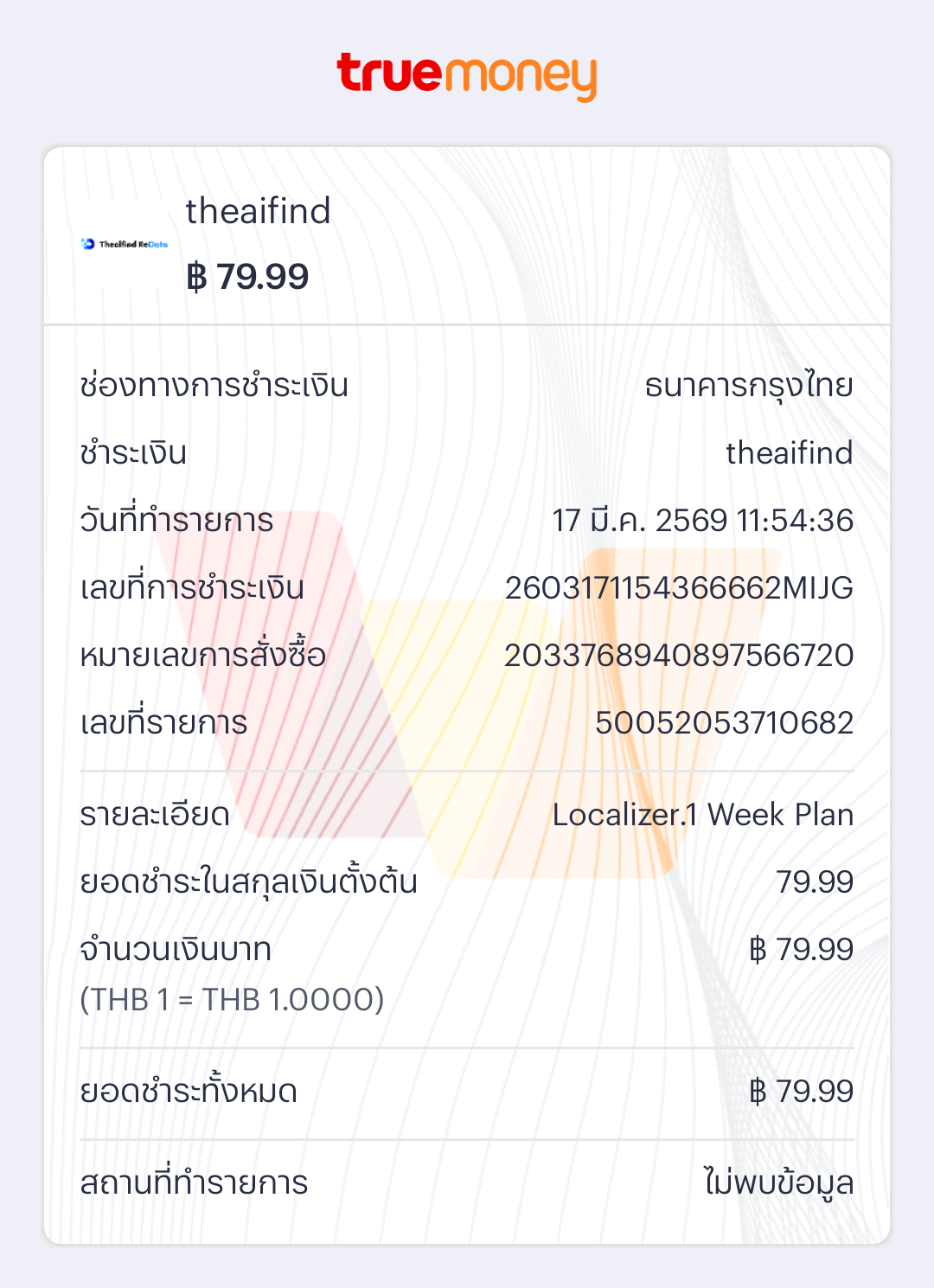Select the theaifind merchant name heading
The image size is (934, 1288).
pos(258,211)
